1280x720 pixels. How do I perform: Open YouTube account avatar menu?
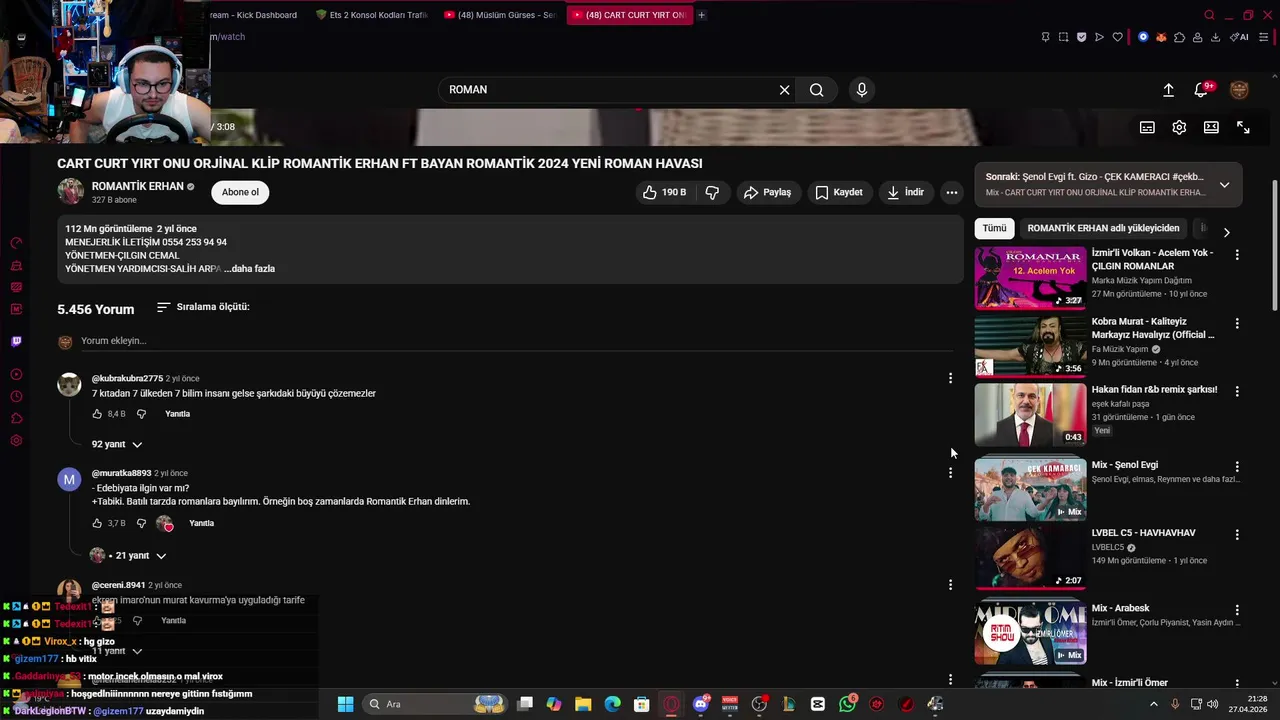coord(1239,90)
